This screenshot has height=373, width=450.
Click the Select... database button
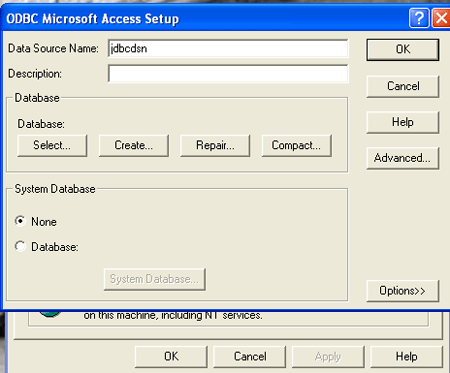[x=52, y=146]
